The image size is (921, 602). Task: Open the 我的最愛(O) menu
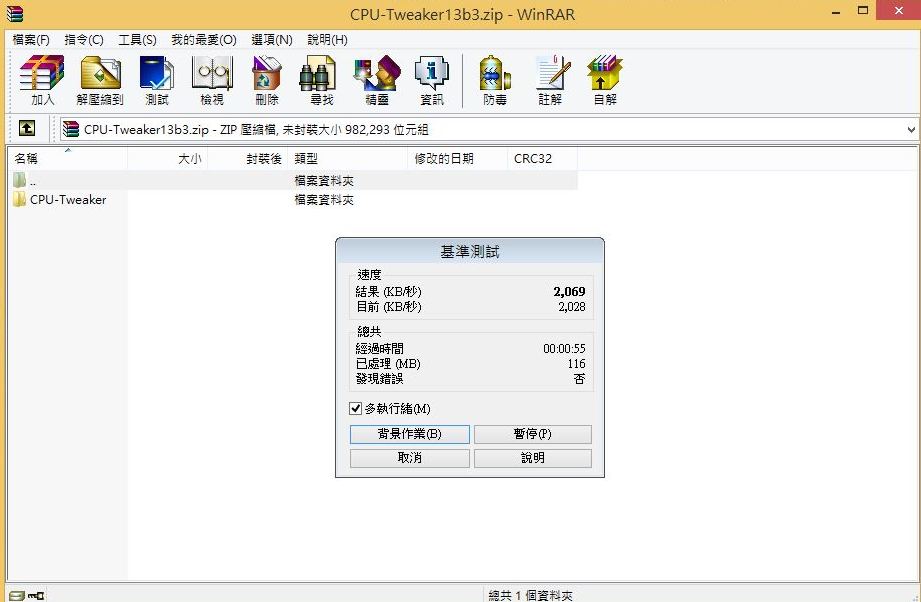[204, 39]
